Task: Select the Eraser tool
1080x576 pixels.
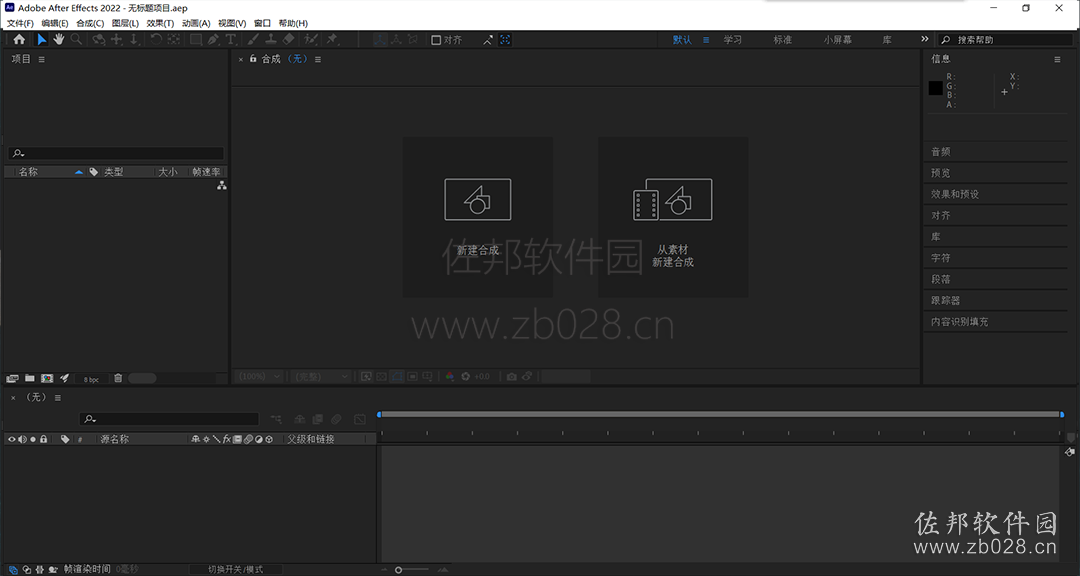Action: 289,39
